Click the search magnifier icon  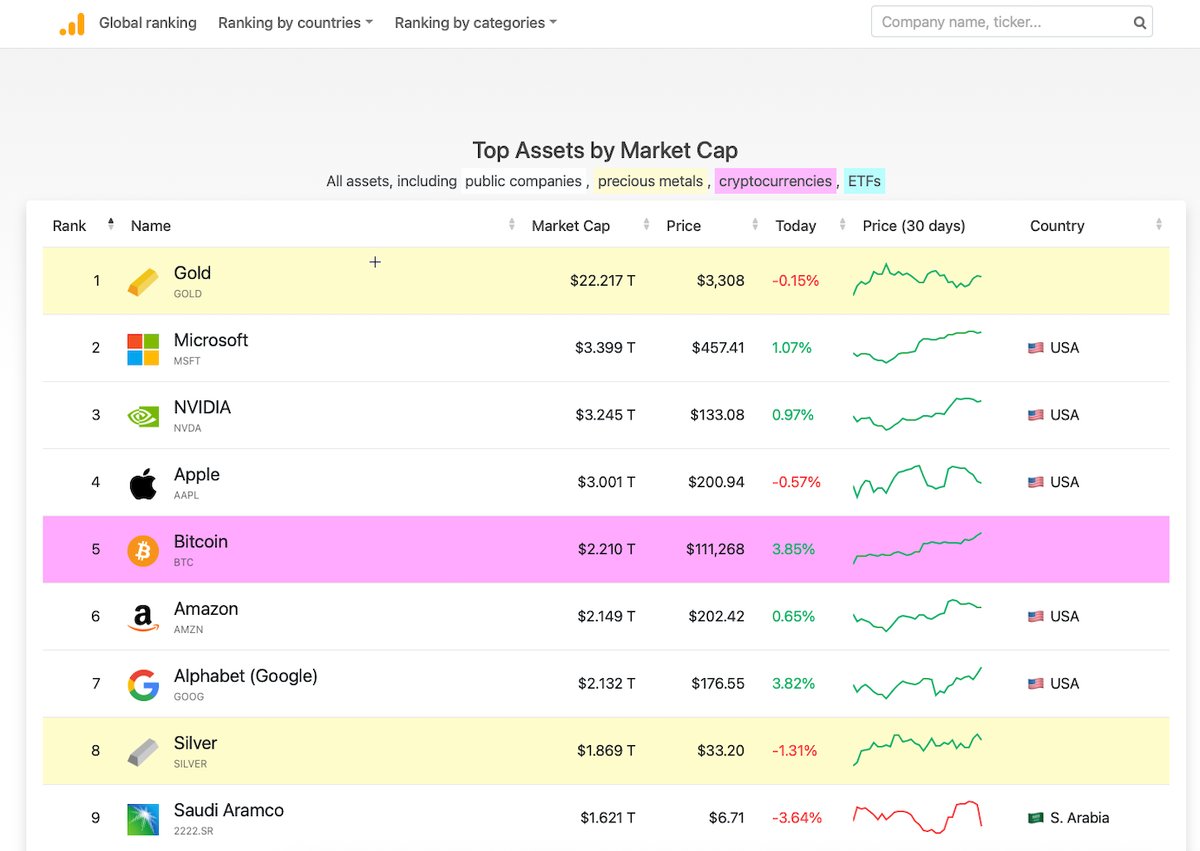pyautogui.click(x=1139, y=22)
